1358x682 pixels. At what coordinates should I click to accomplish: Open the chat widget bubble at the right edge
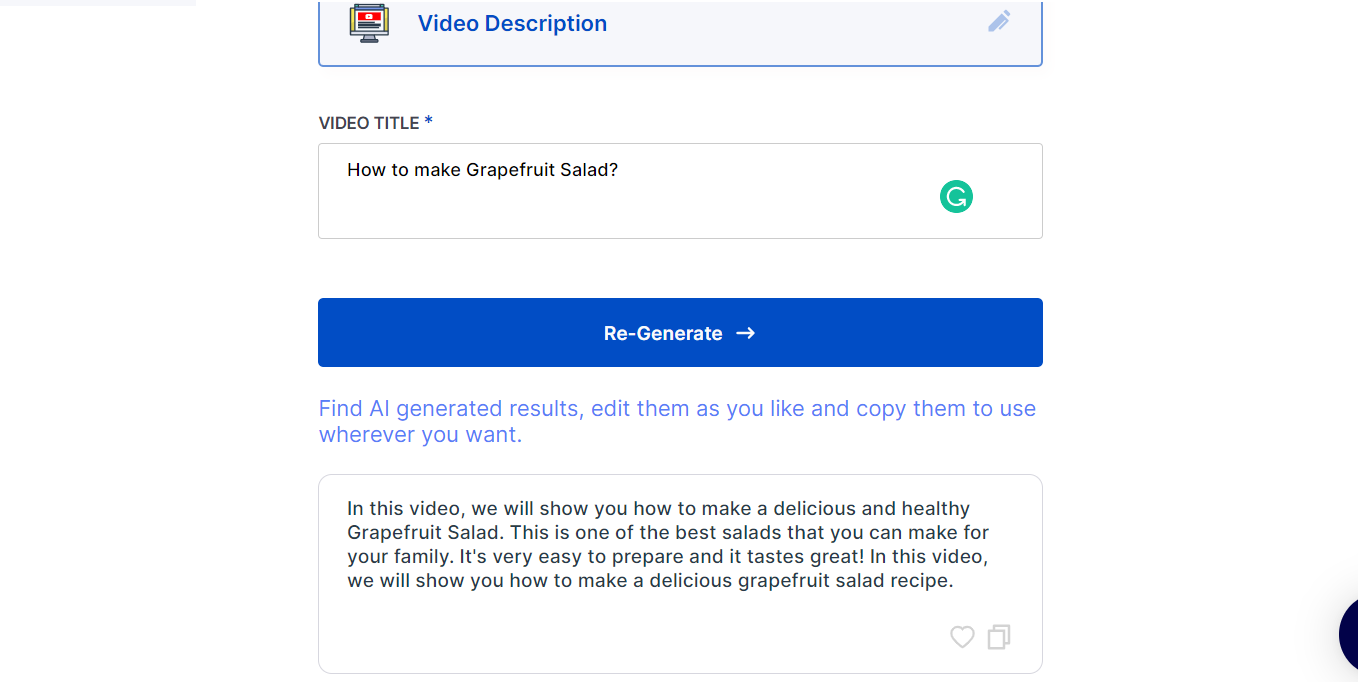tap(1348, 634)
